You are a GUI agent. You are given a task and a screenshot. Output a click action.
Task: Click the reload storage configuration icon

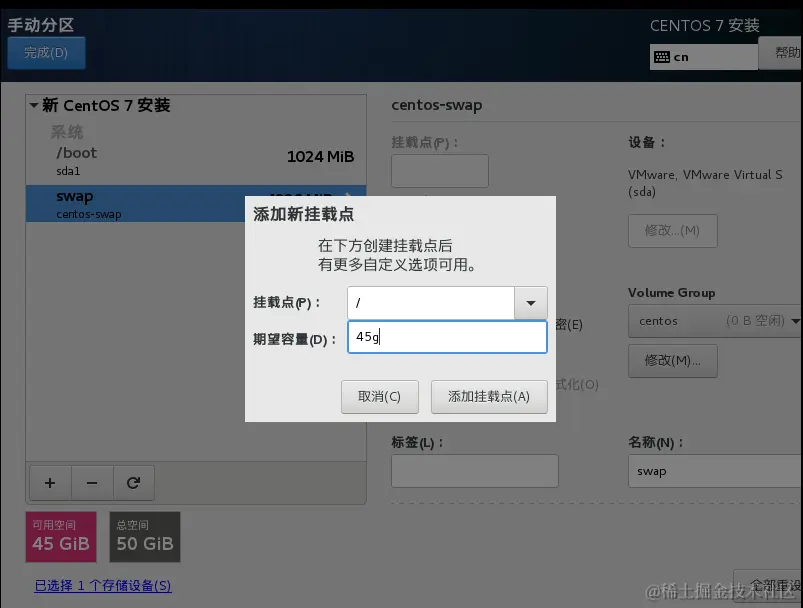[134, 483]
